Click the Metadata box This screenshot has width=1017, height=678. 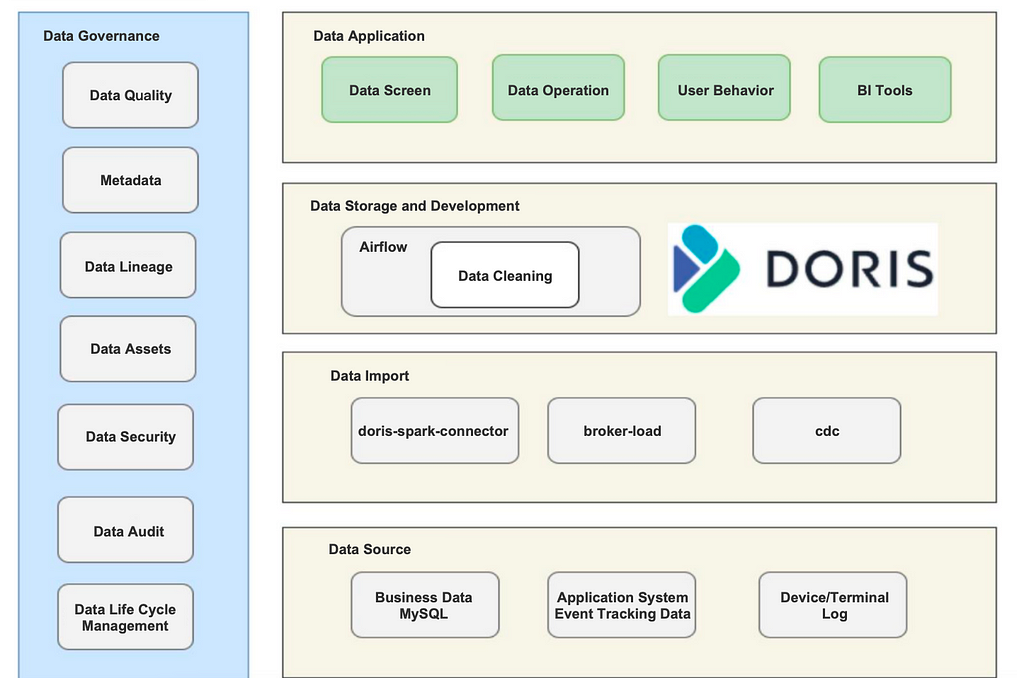pyautogui.click(x=130, y=181)
